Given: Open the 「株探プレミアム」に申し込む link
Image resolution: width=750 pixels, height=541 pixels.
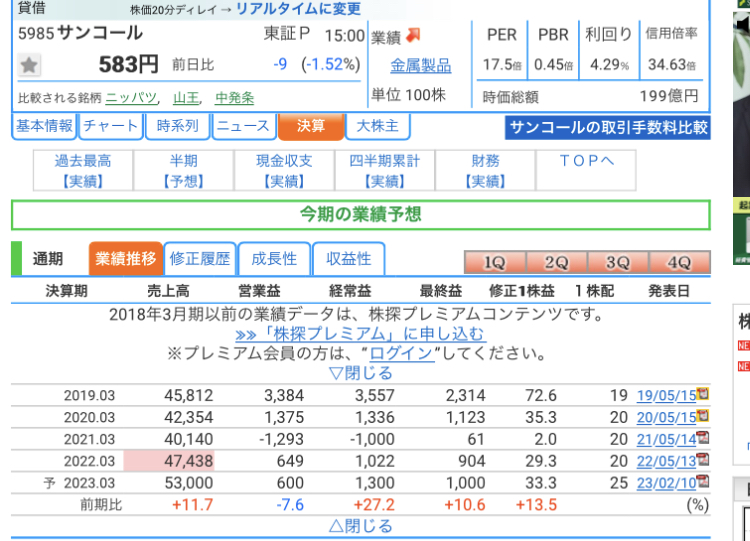Looking at the screenshot, I should [361, 334].
